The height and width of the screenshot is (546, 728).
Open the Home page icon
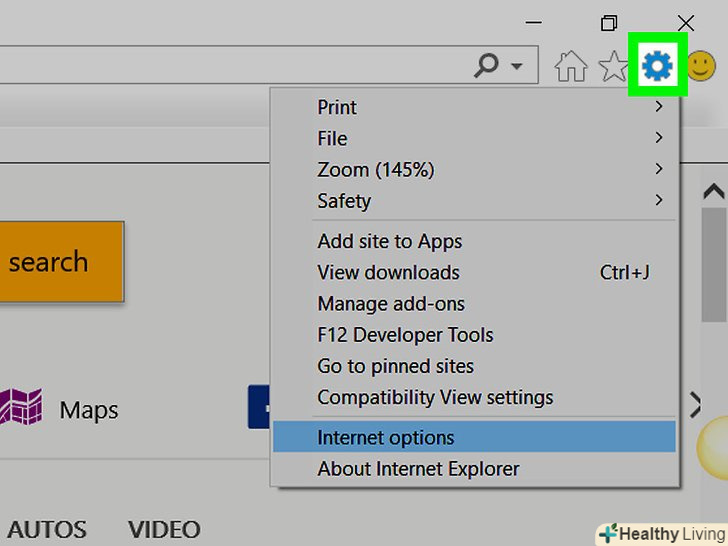pos(571,67)
